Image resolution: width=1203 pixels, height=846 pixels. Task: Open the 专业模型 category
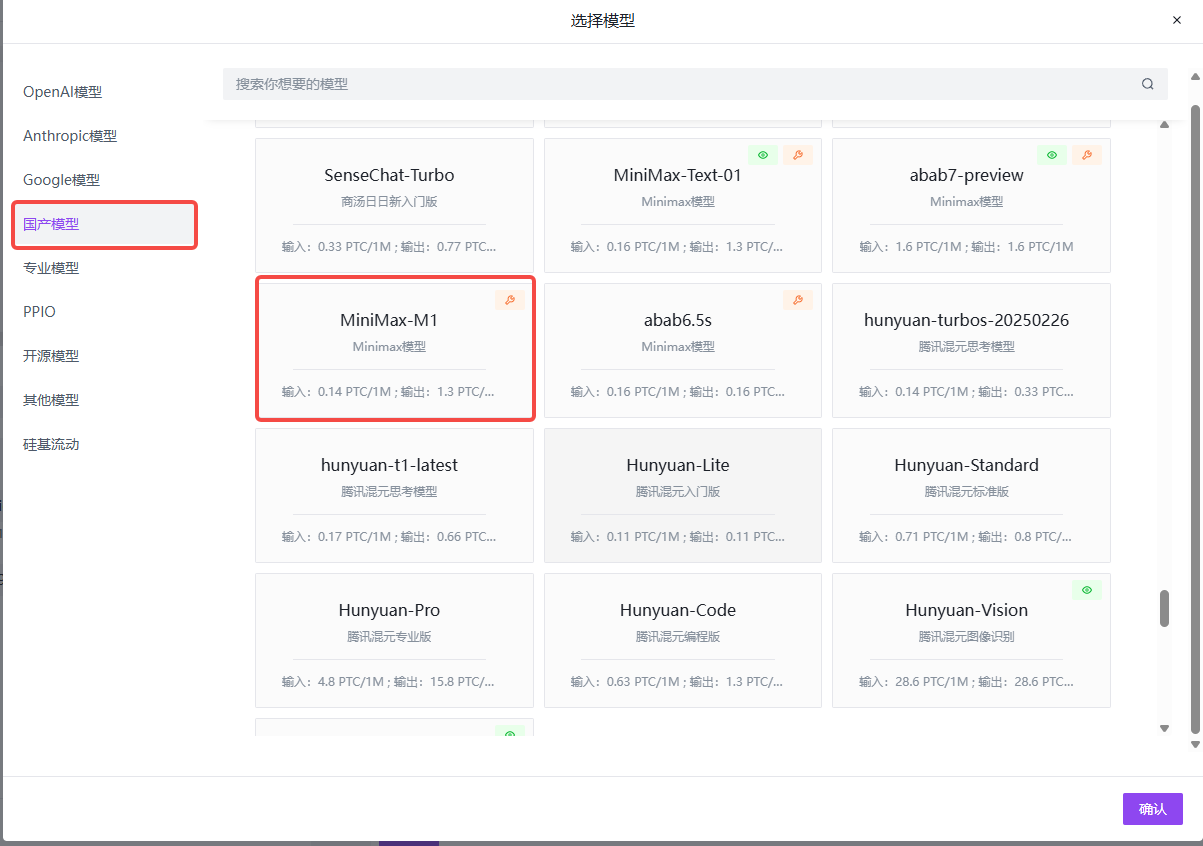[51, 268]
